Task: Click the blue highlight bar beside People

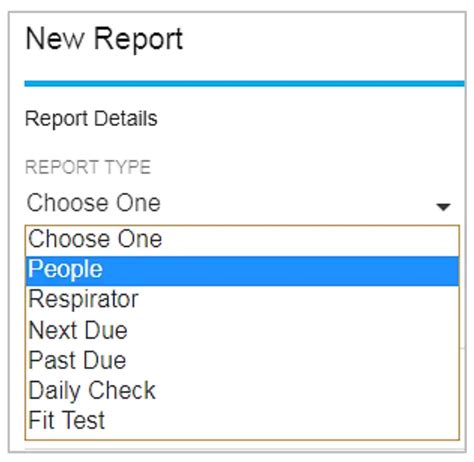Action: click(x=281, y=271)
